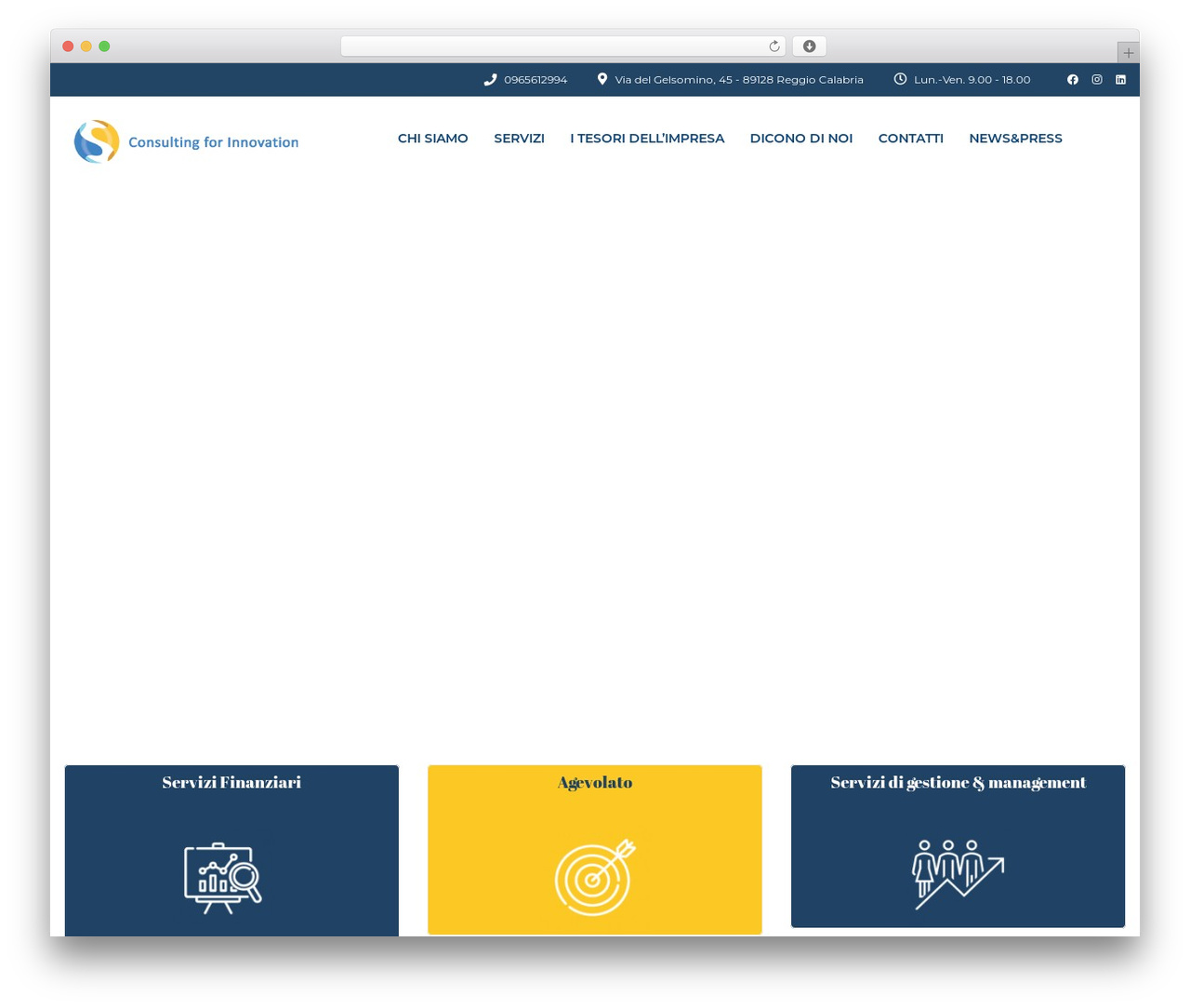Reload the page with the refresh icon

click(x=774, y=46)
